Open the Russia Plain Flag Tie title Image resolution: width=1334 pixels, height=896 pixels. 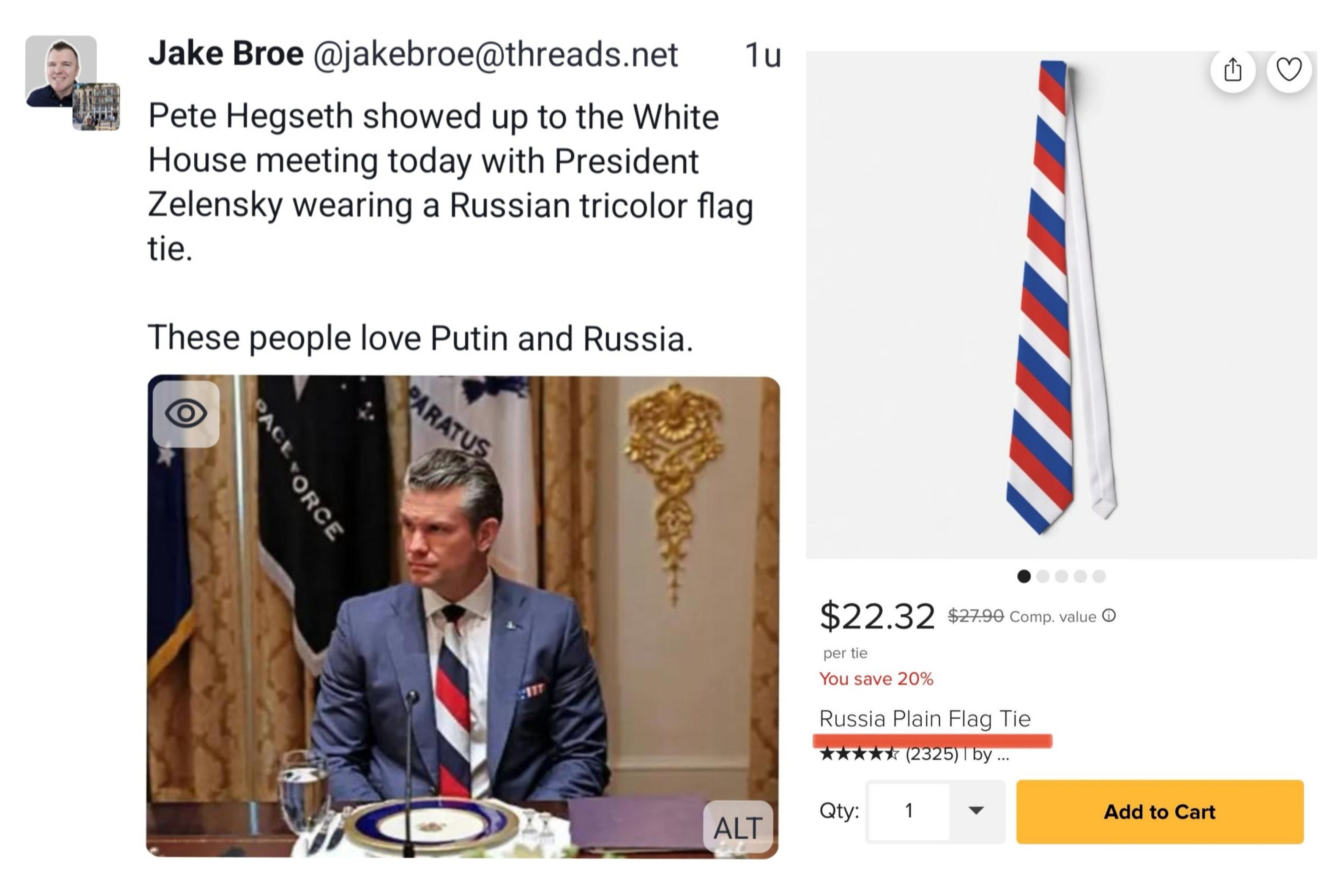tap(924, 718)
